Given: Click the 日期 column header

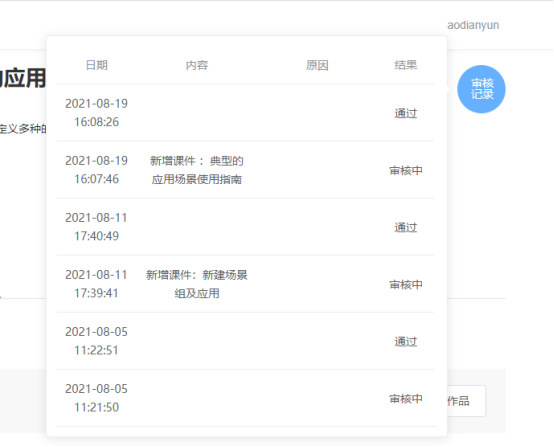Looking at the screenshot, I should pyautogui.click(x=96, y=65).
